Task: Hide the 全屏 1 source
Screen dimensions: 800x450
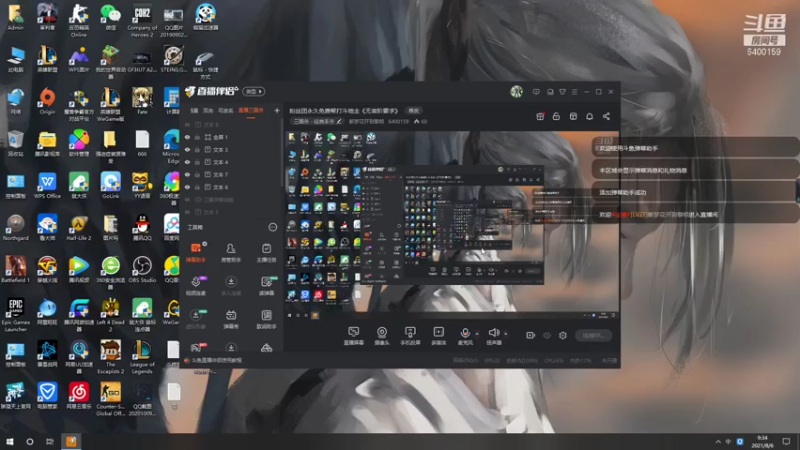Action: point(187,137)
